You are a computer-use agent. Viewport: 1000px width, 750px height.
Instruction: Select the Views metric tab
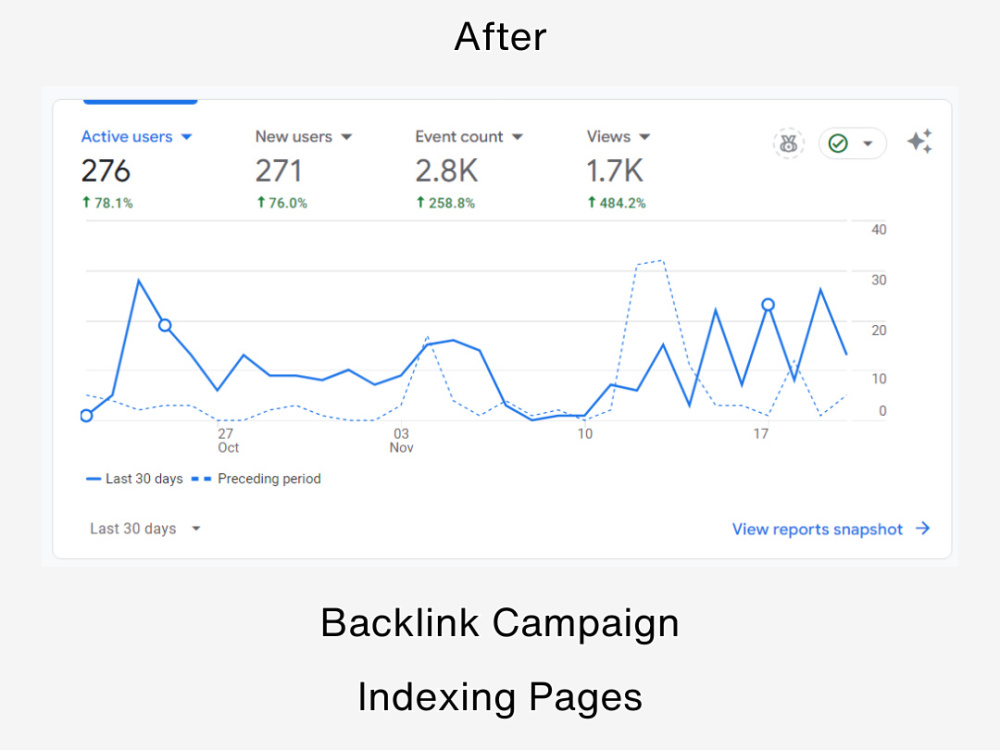608,136
